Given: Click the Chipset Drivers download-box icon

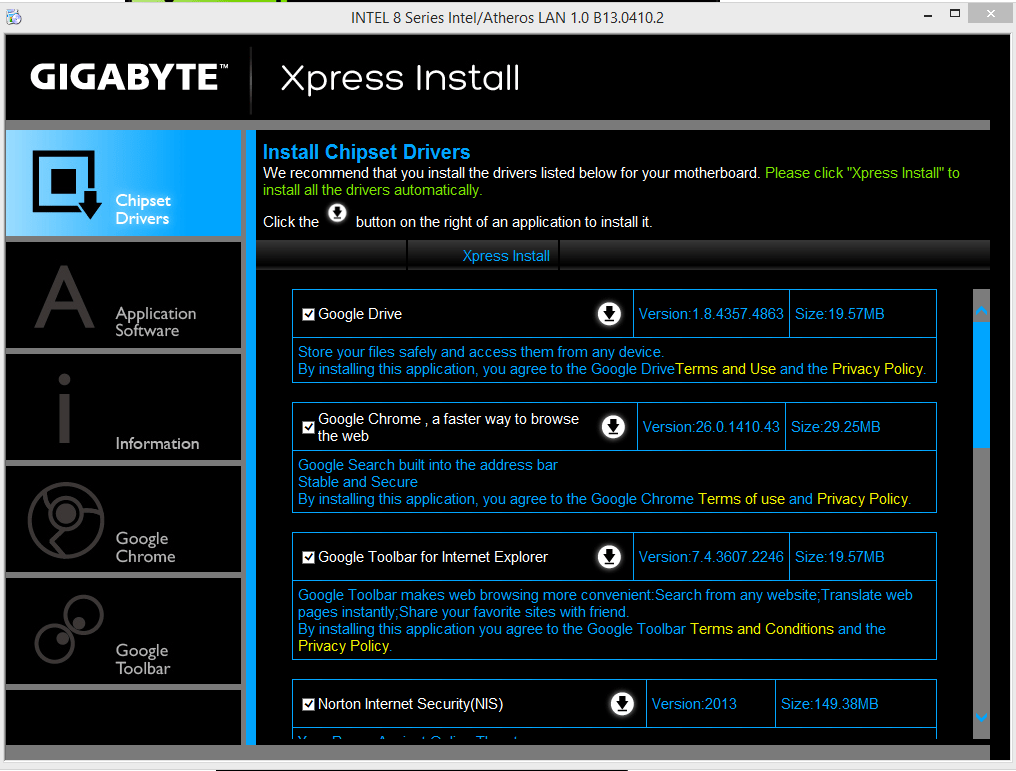Looking at the screenshot, I should (x=67, y=185).
